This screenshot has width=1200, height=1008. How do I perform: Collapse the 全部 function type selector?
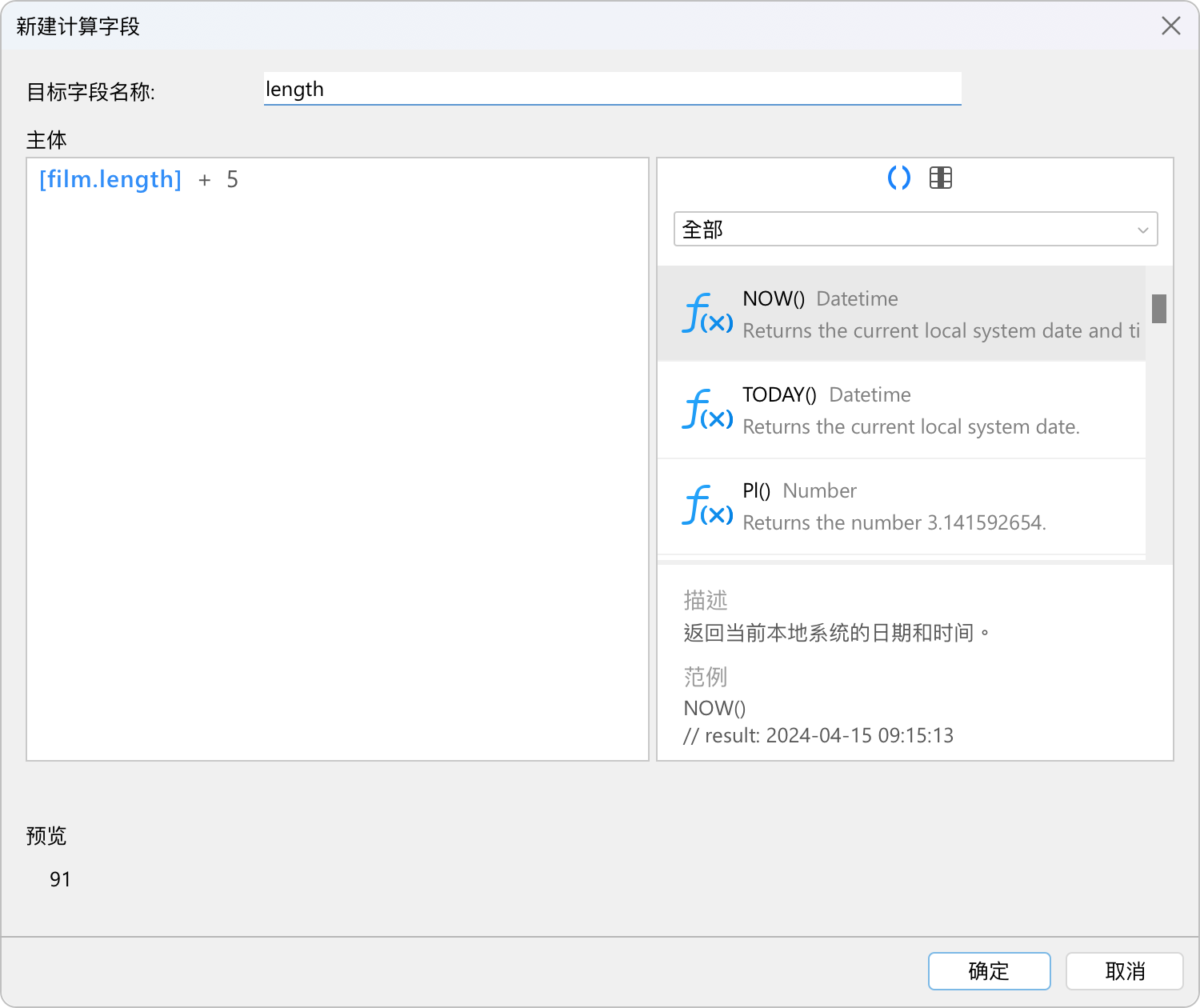click(915, 229)
